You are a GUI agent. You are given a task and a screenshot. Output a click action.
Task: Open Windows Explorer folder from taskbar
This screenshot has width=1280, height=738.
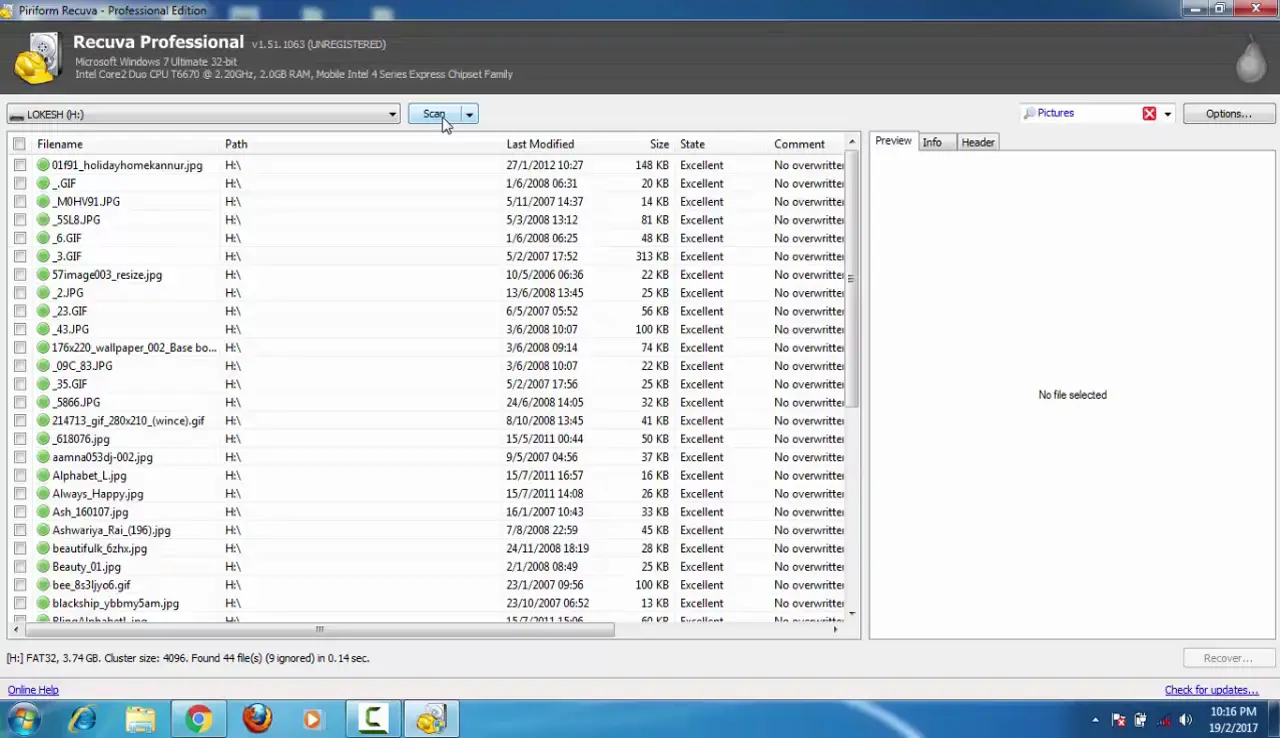(140, 719)
